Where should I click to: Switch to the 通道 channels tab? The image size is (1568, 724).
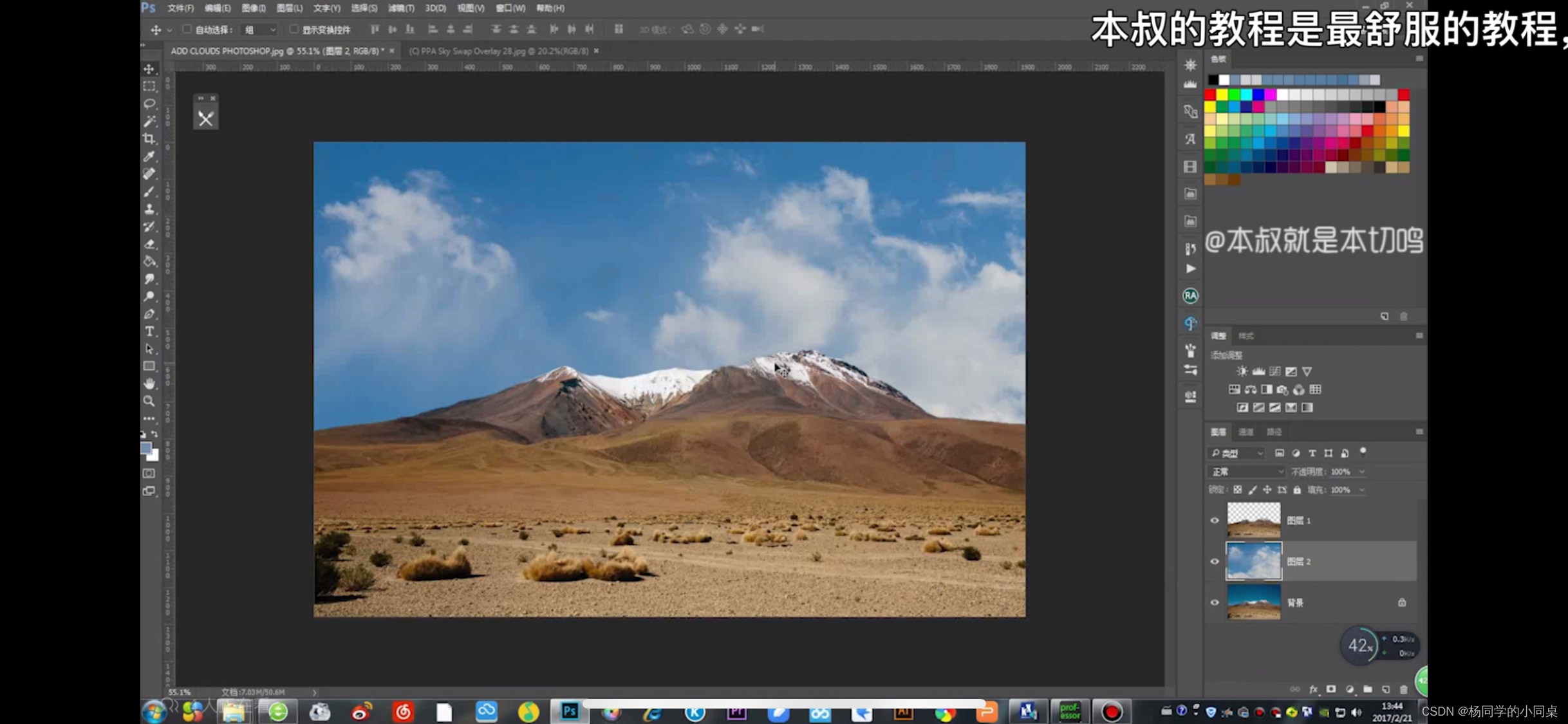1246,432
